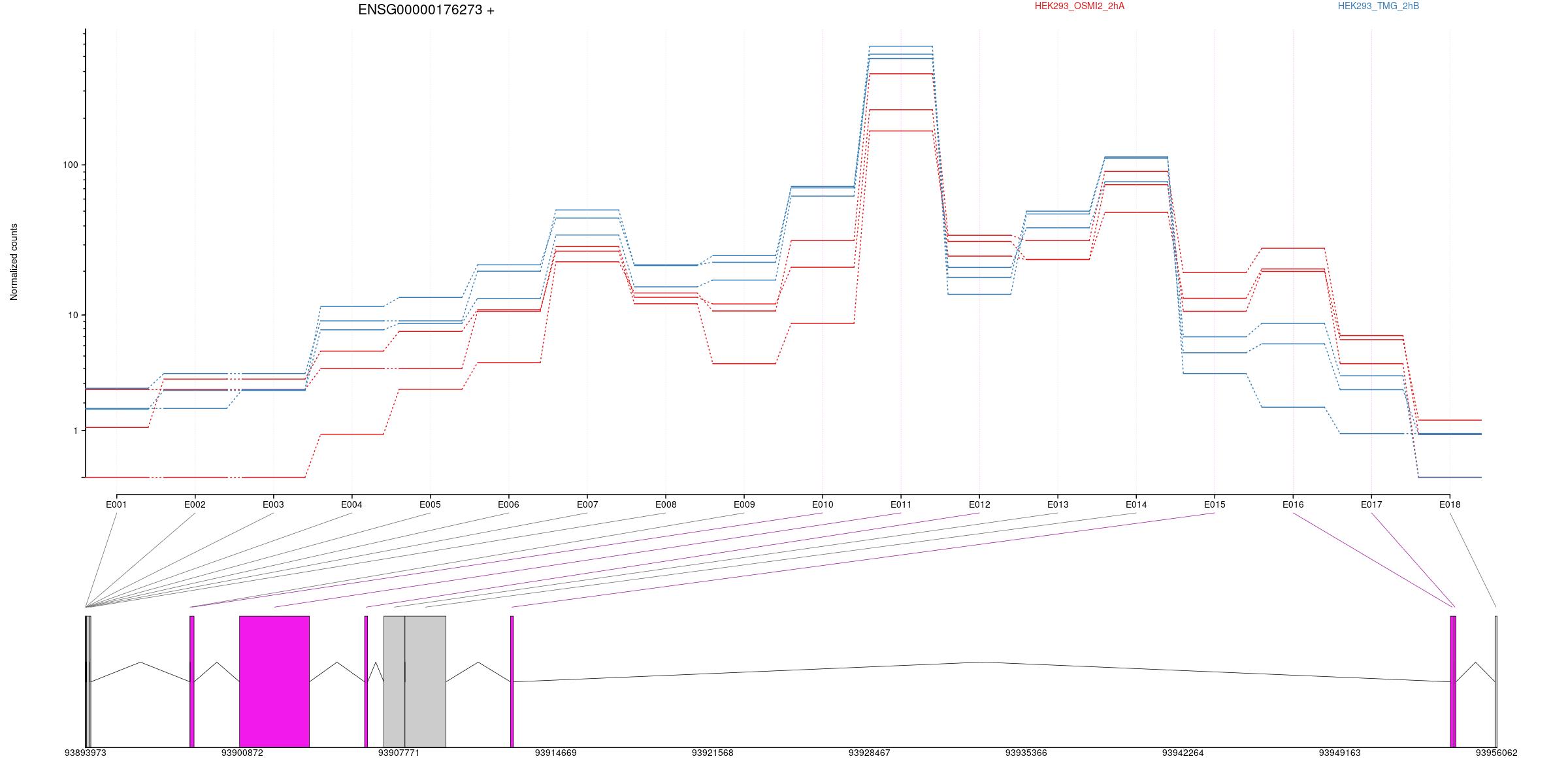Click the E015 exon label
1568x784 pixels.
pyautogui.click(x=1215, y=504)
